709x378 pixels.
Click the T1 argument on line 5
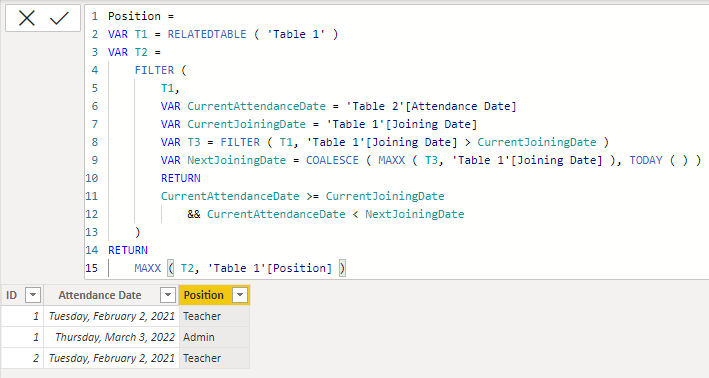click(167, 88)
